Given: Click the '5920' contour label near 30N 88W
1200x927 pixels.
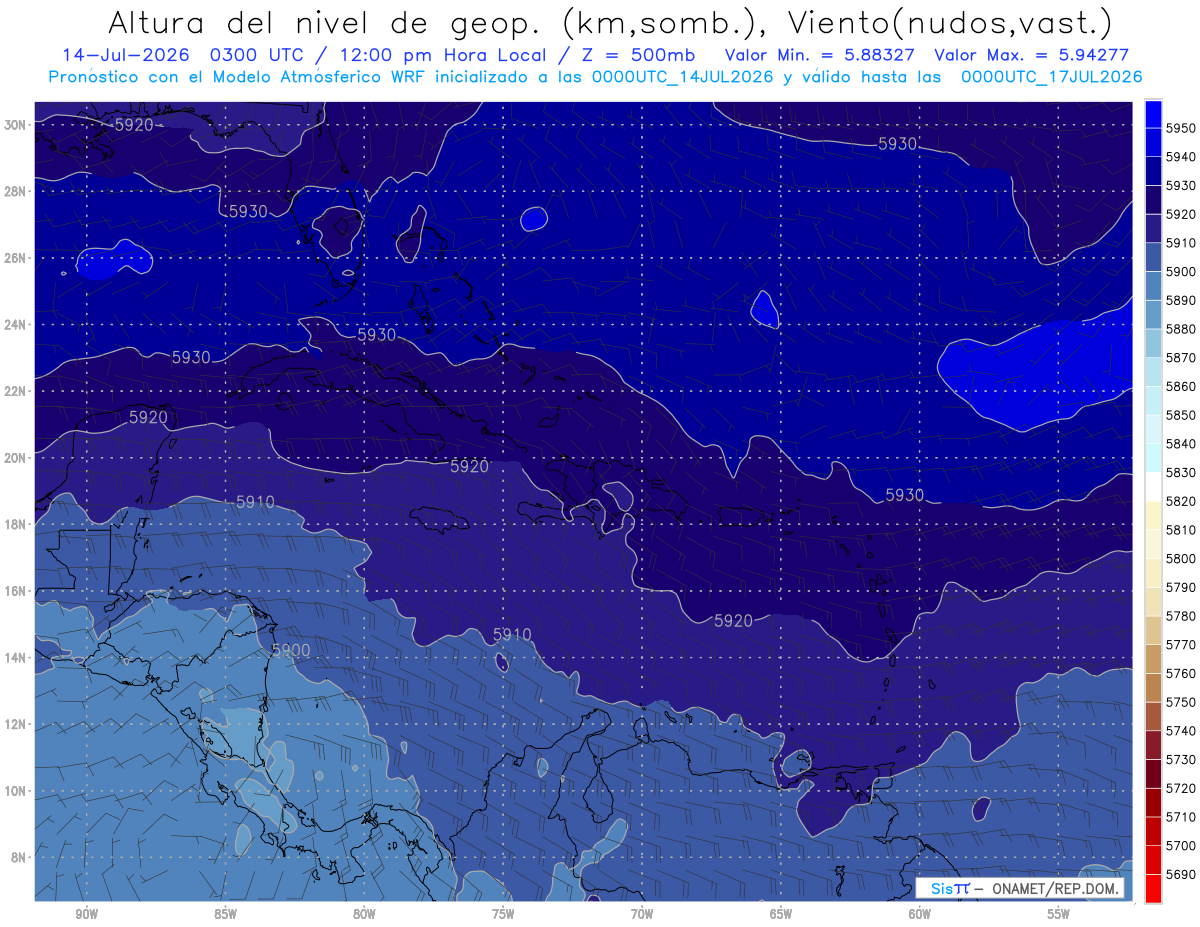Looking at the screenshot, I should (134, 125).
